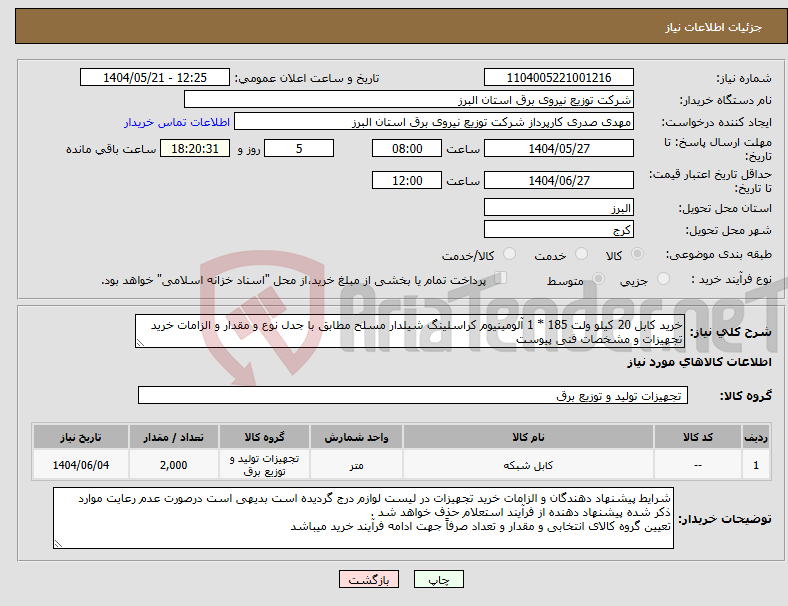
Task: Toggle the اسناد خزانه اسلامی payment checkbox
Action: coord(501,278)
